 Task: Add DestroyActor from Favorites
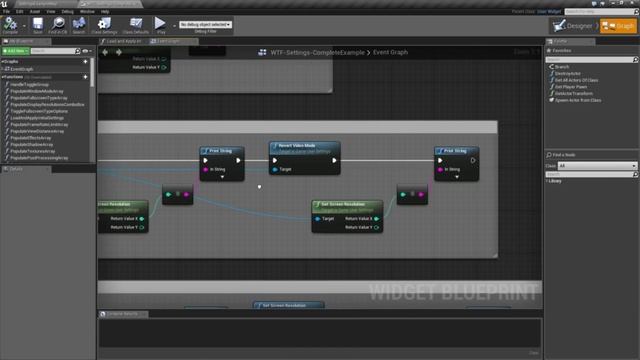(567, 73)
